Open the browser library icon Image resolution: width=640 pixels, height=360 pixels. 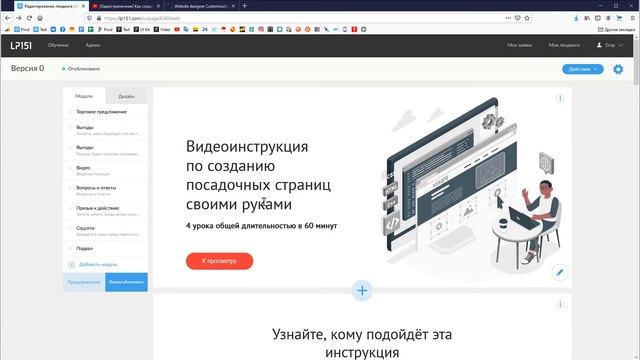click(x=587, y=18)
